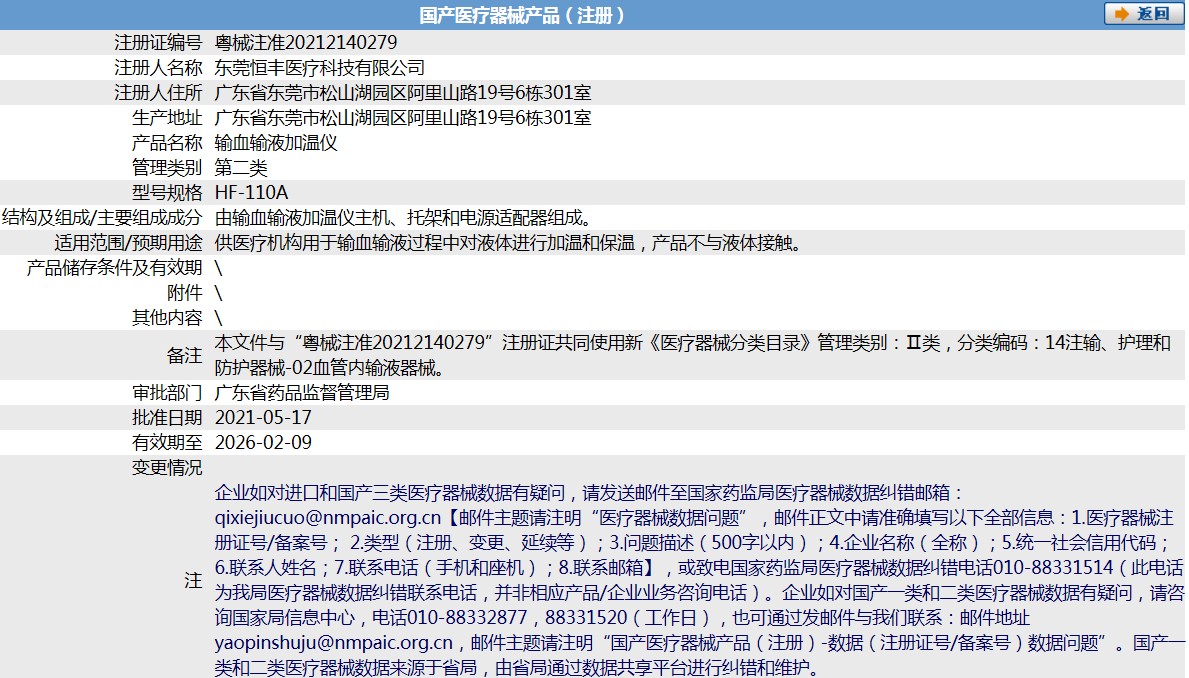
Task: Click the 生产地址 label
Action: pos(167,118)
